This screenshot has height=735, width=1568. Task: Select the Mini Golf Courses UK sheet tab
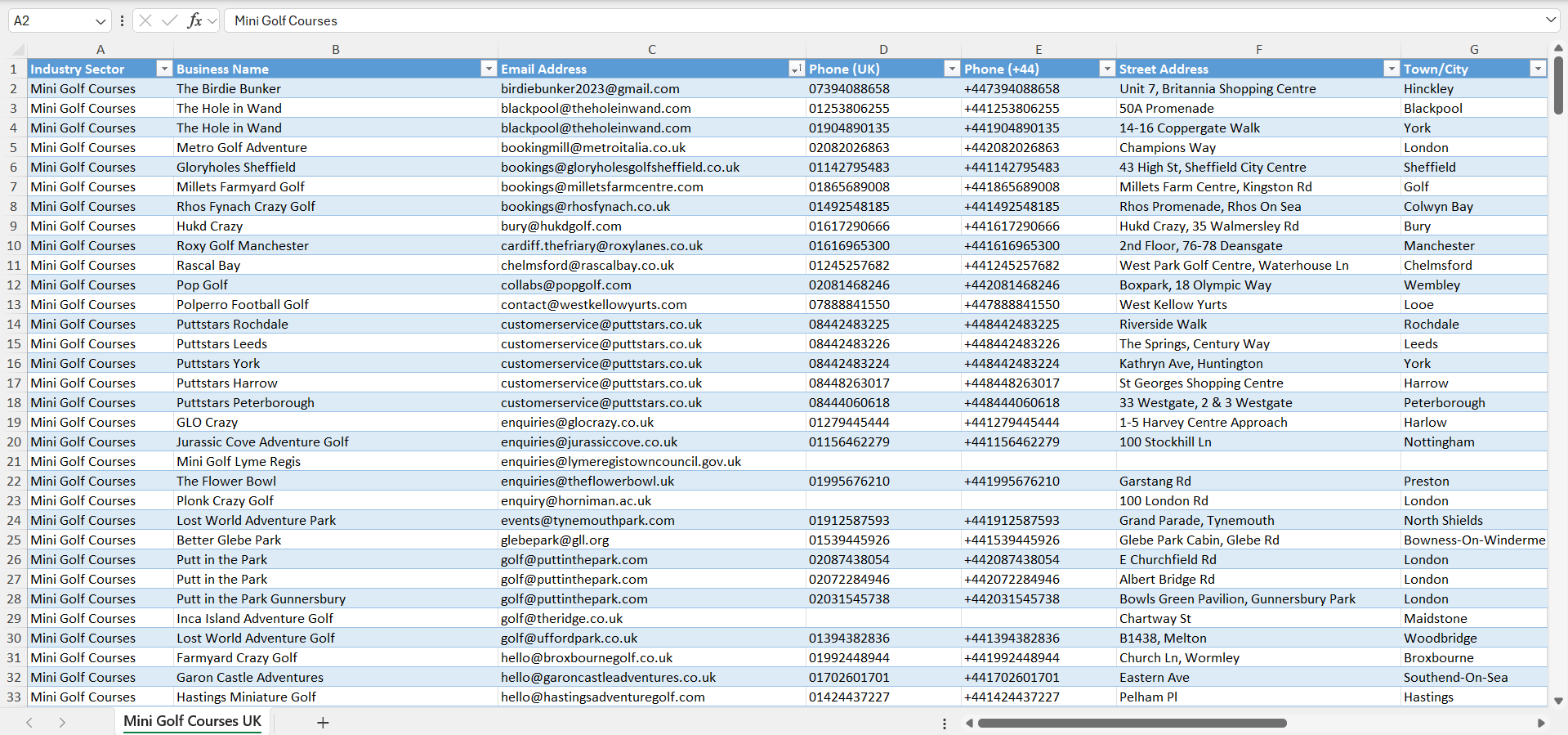(193, 721)
